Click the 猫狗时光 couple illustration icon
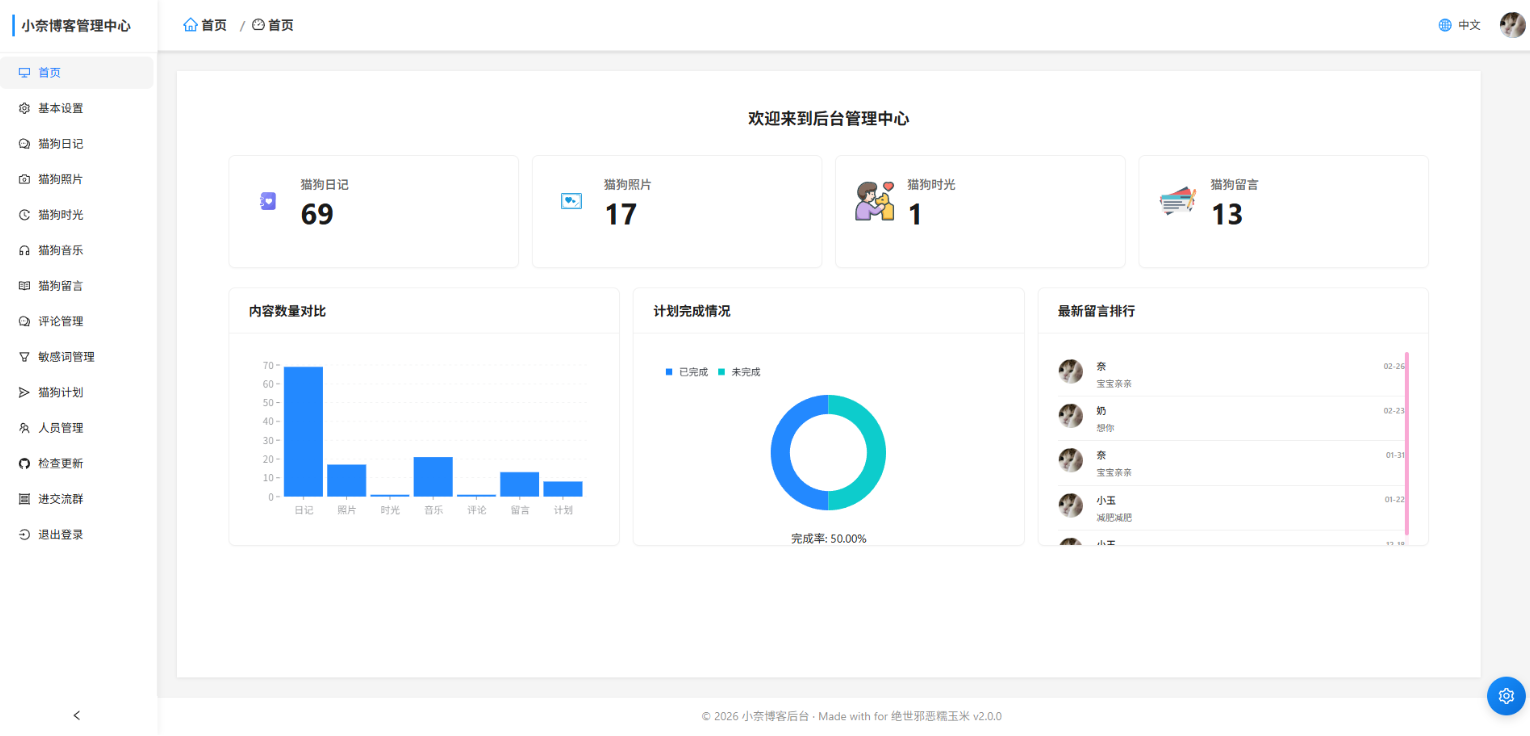The width and height of the screenshot is (1530, 736). click(x=874, y=201)
